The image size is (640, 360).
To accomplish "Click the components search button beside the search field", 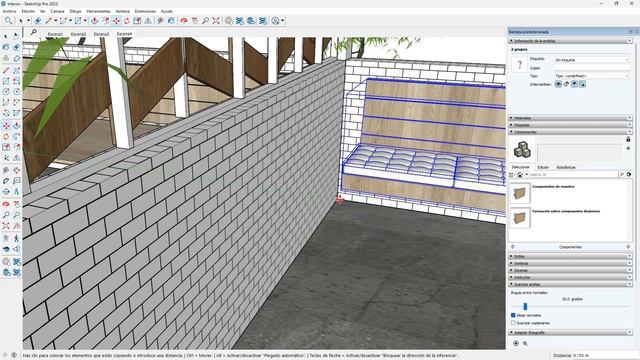I will pyautogui.click(x=622, y=175).
